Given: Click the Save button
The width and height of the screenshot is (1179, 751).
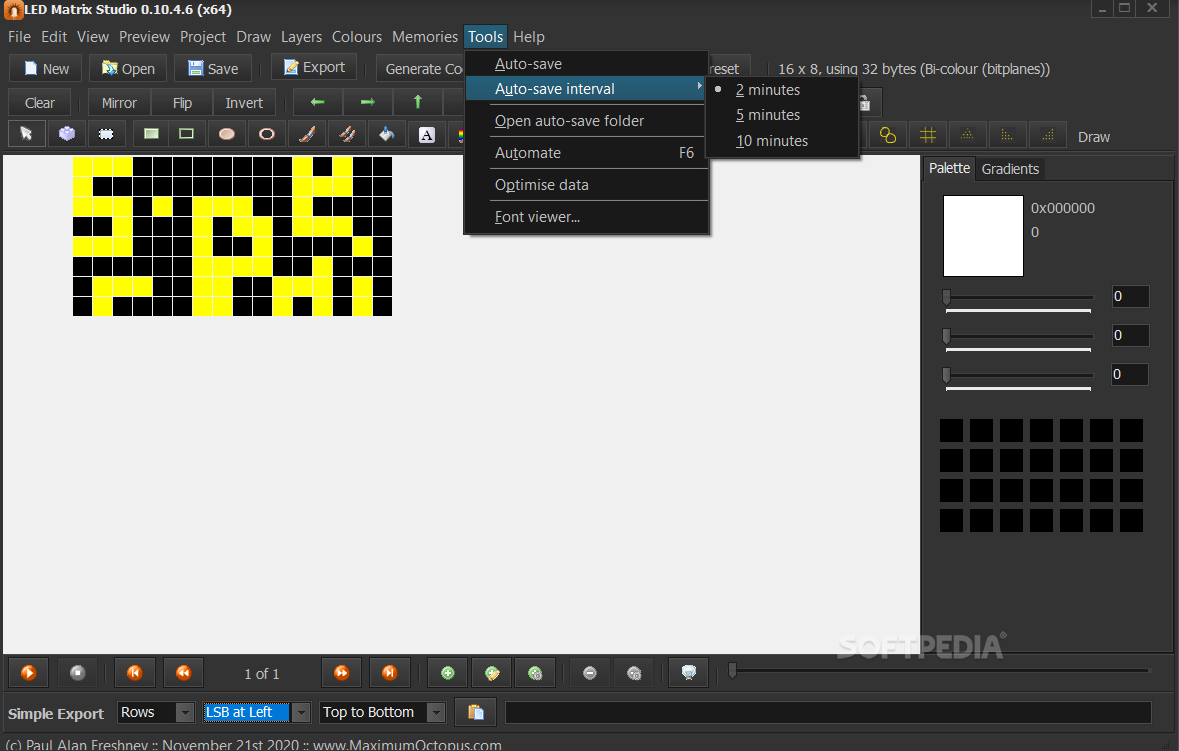Looking at the screenshot, I should point(213,68).
